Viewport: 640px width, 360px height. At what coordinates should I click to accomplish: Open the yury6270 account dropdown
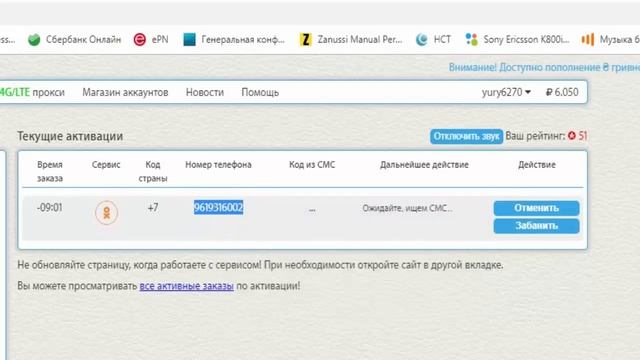506,92
